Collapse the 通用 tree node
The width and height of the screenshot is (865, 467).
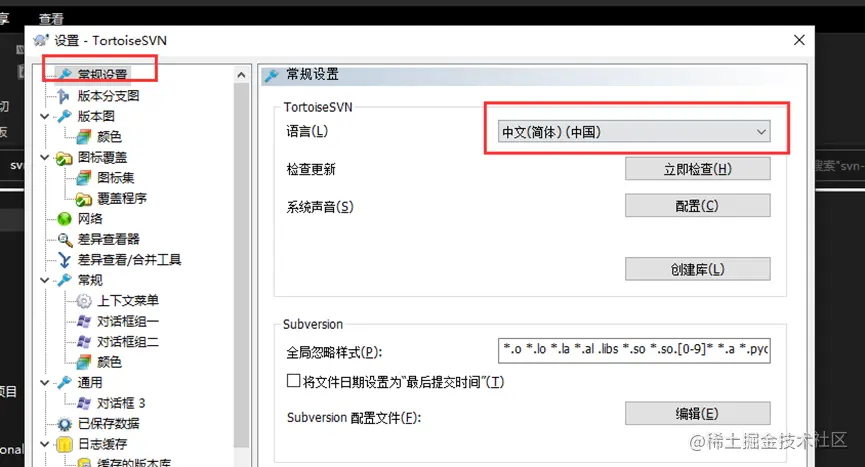click(x=45, y=383)
